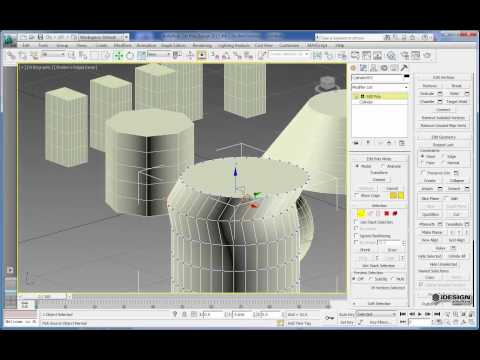The image size is (480, 360).
Task: Open the Hierarchy command panel tab
Action: (374, 68)
